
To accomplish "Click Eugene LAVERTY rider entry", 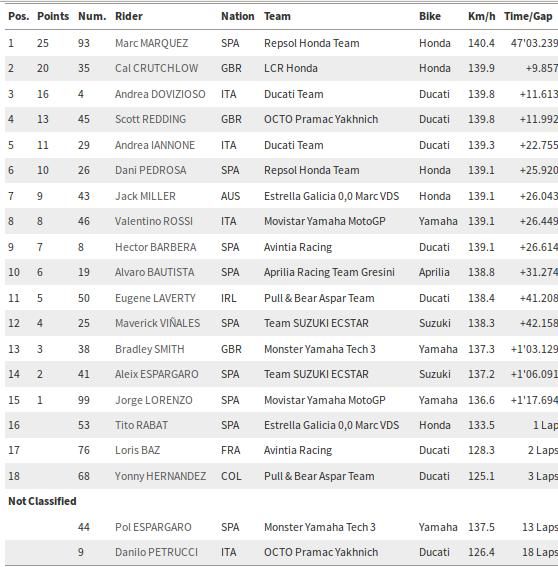I will (x=155, y=298).
